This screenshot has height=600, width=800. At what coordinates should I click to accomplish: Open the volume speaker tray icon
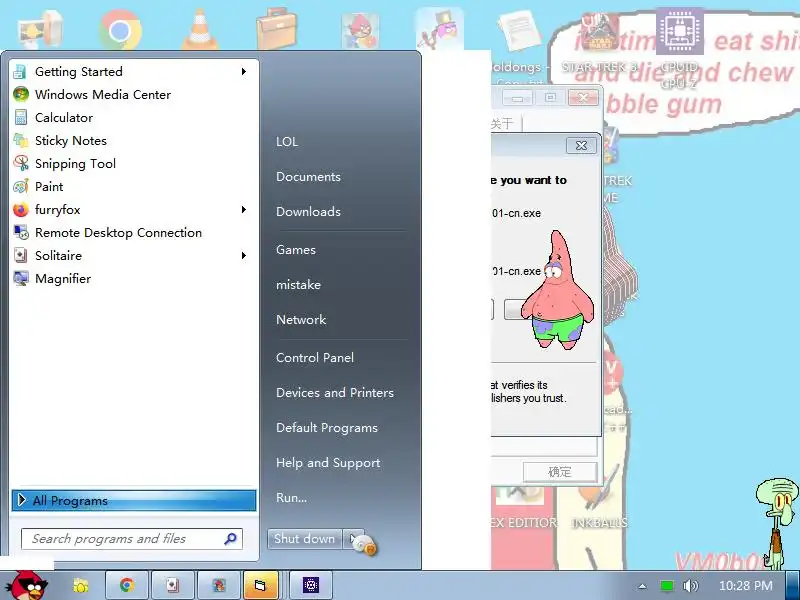pos(690,586)
